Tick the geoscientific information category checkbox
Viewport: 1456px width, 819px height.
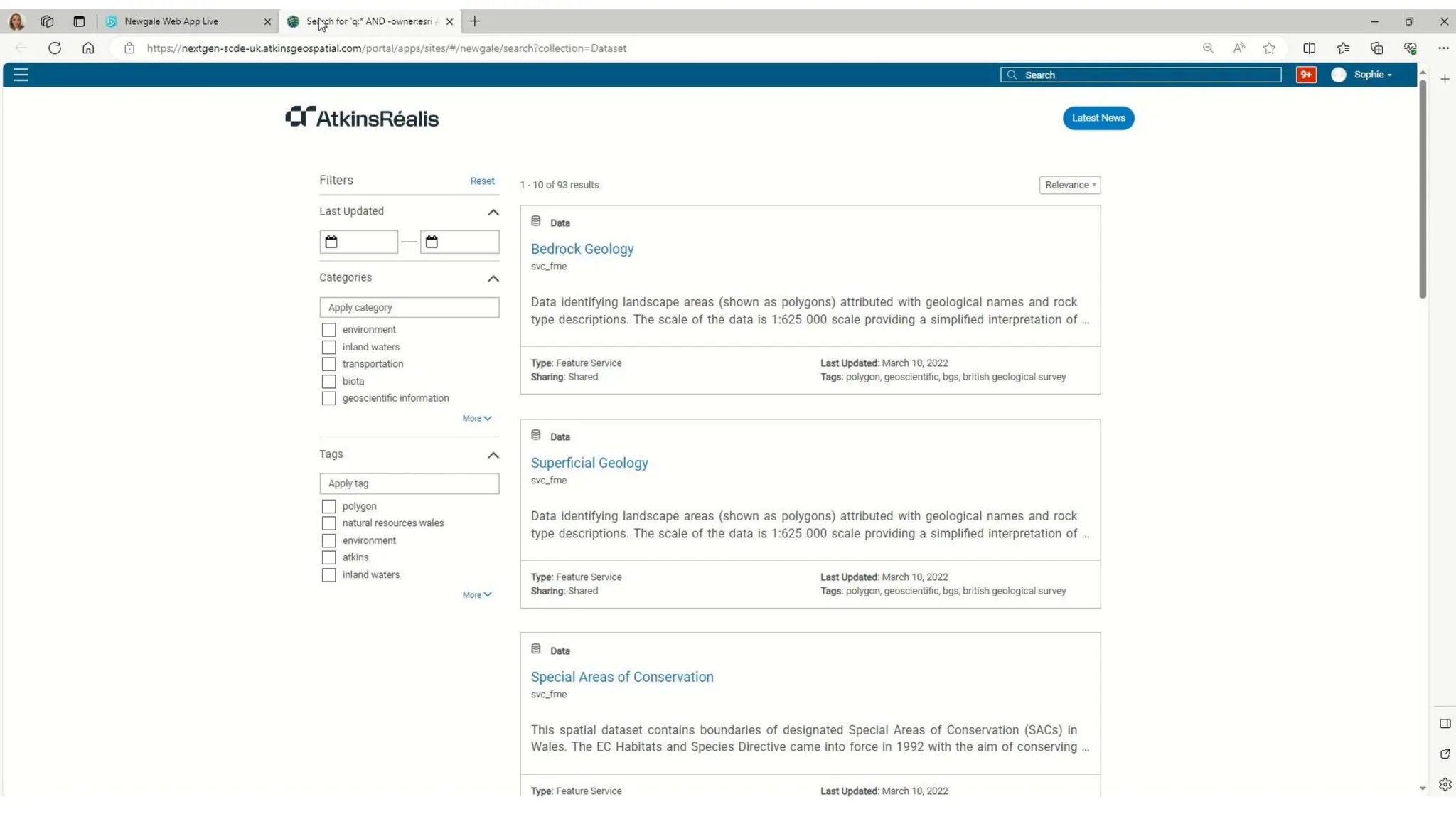pyautogui.click(x=328, y=398)
